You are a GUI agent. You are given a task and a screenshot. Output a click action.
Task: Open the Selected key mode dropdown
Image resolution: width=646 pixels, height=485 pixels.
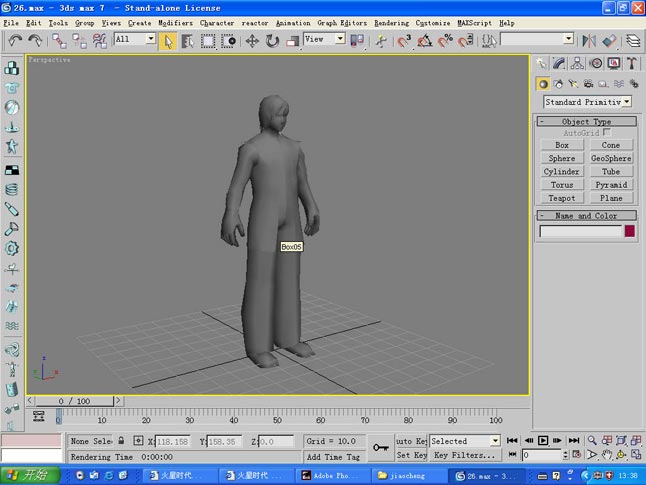495,441
